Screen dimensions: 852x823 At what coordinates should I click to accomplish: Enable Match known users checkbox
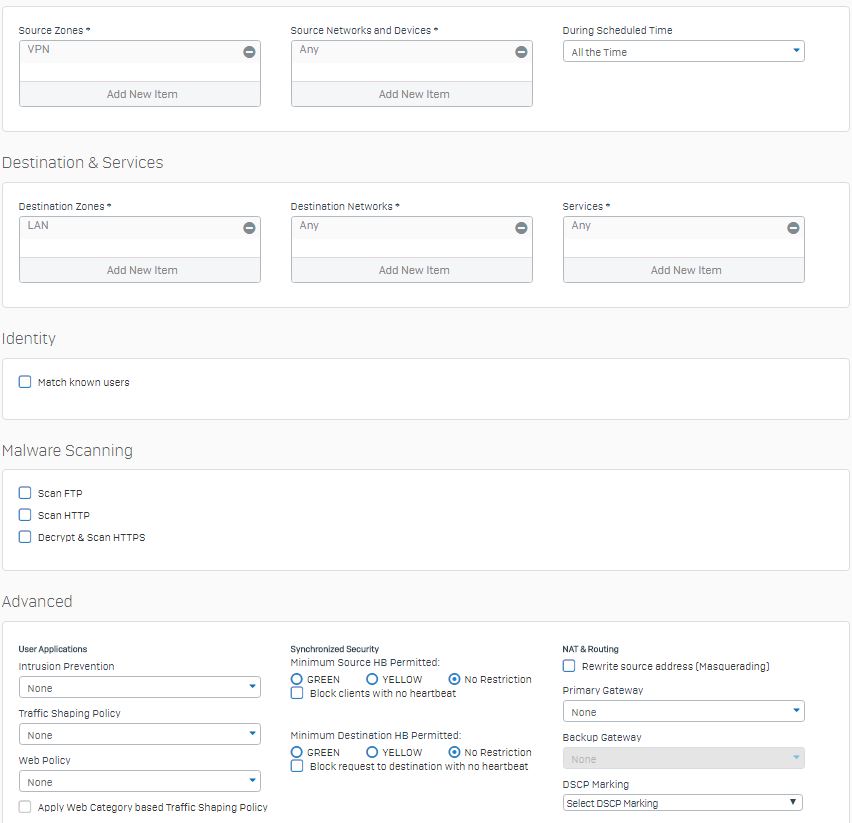tap(25, 382)
